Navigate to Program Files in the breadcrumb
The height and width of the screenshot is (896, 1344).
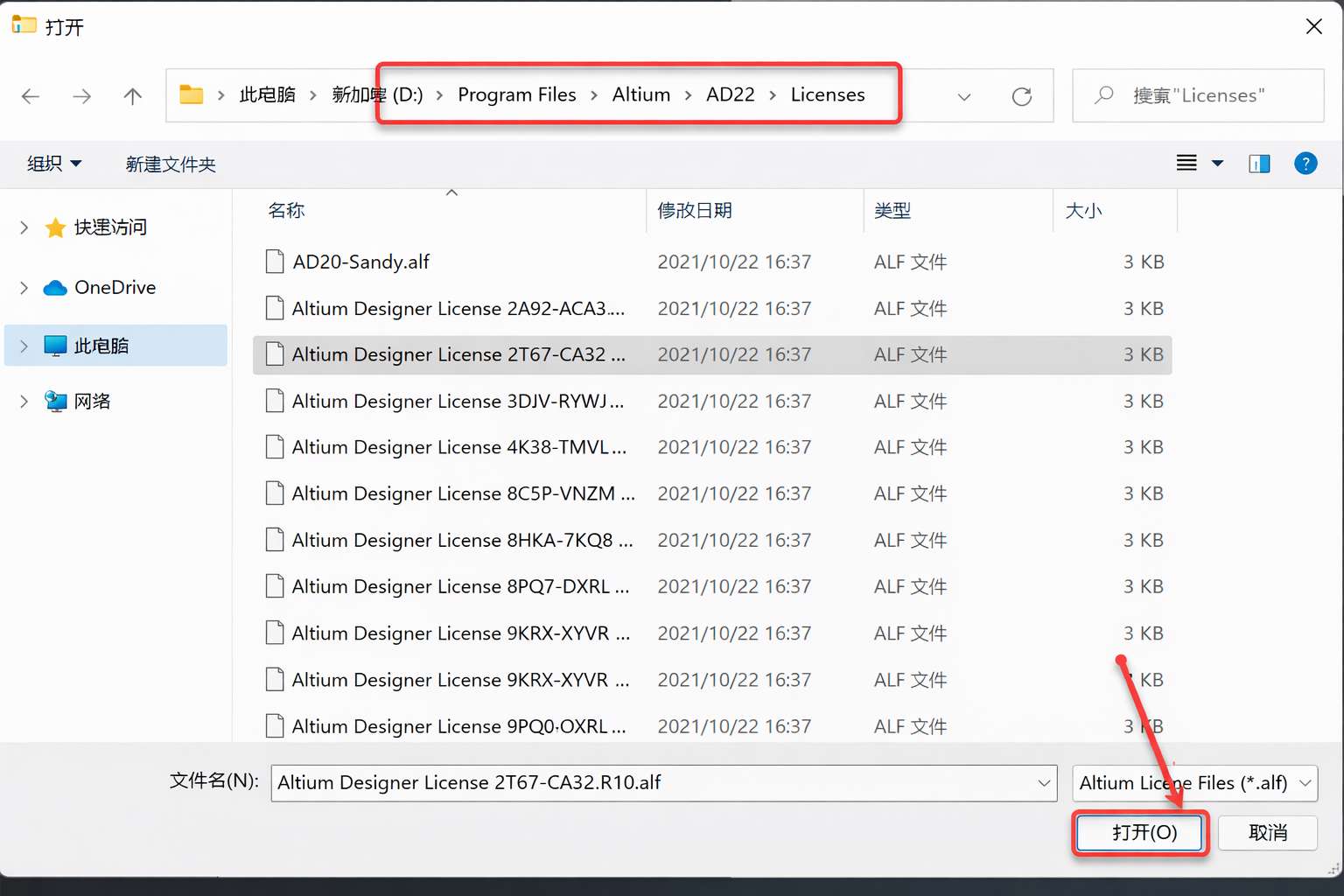[x=517, y=94]
